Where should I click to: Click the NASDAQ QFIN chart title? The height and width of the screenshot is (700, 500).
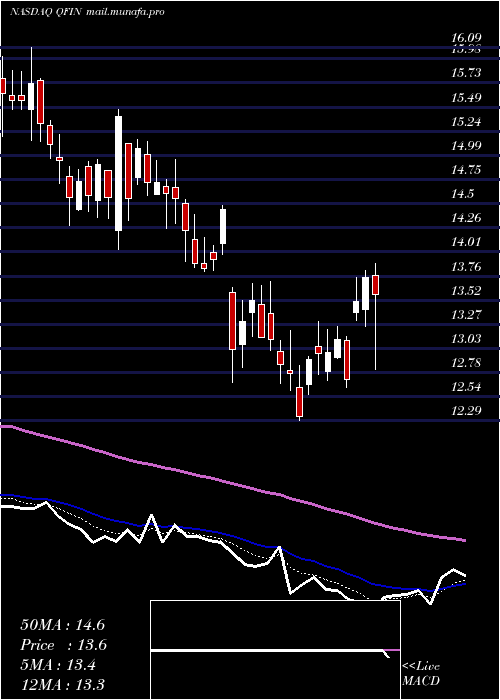pos(45,12)
